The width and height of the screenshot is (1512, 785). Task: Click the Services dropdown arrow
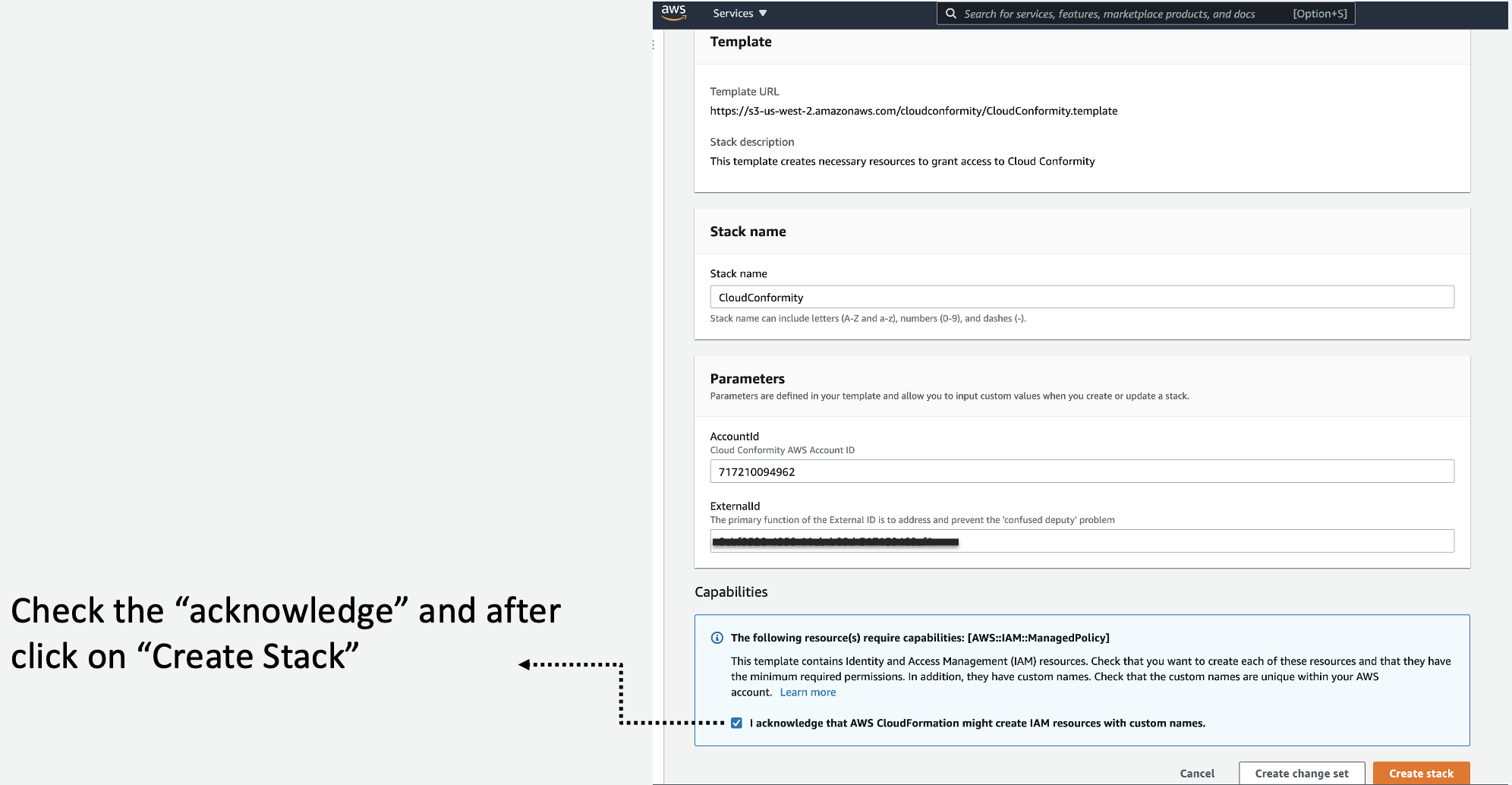point(763,14)
